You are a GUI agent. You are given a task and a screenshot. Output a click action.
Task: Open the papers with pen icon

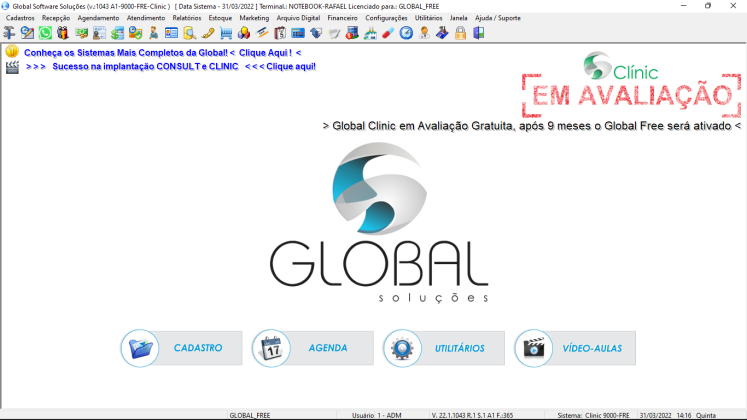click(x=334, y=33)
